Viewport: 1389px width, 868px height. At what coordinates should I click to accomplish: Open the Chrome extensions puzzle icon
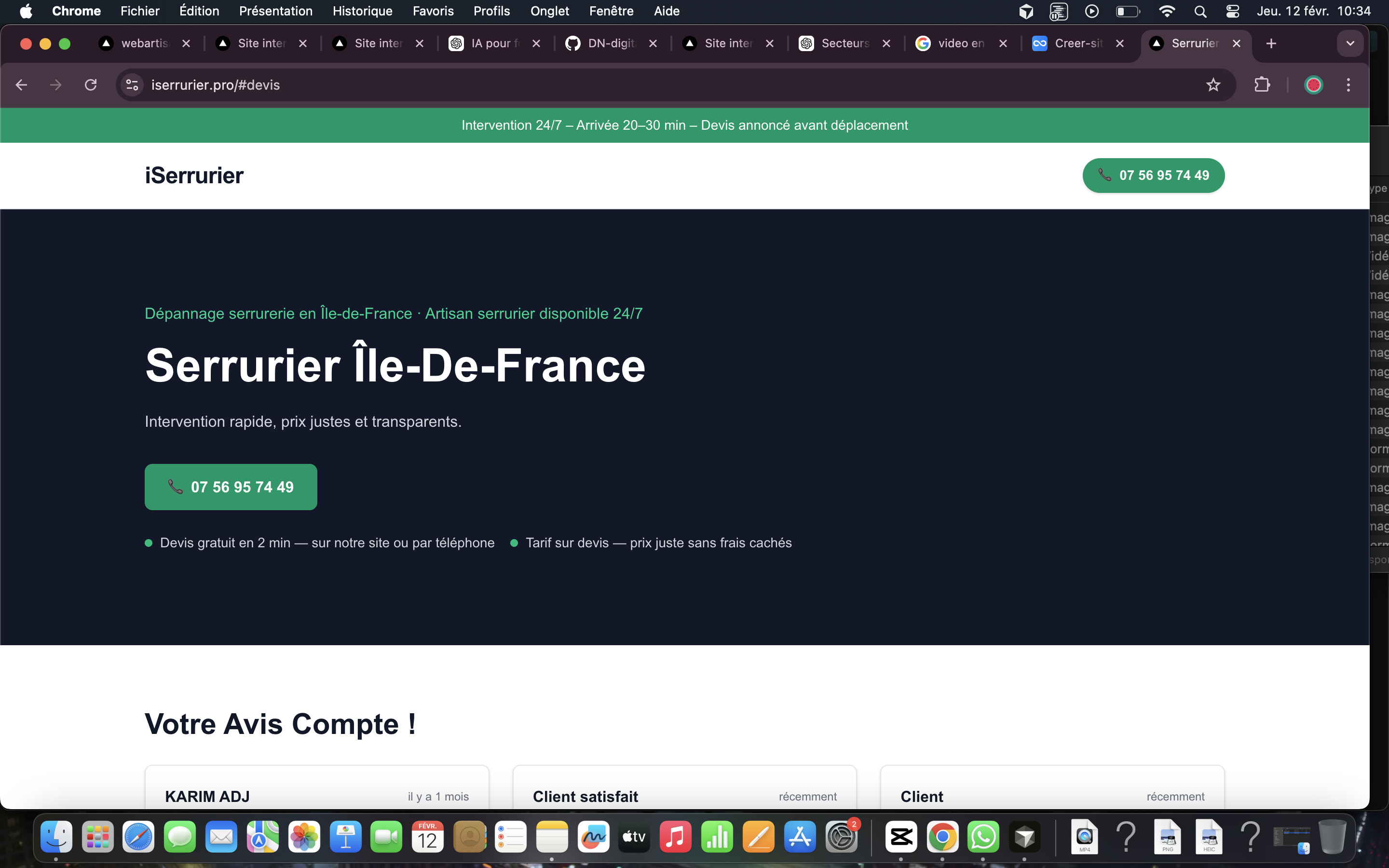(x=1262, y=85)
